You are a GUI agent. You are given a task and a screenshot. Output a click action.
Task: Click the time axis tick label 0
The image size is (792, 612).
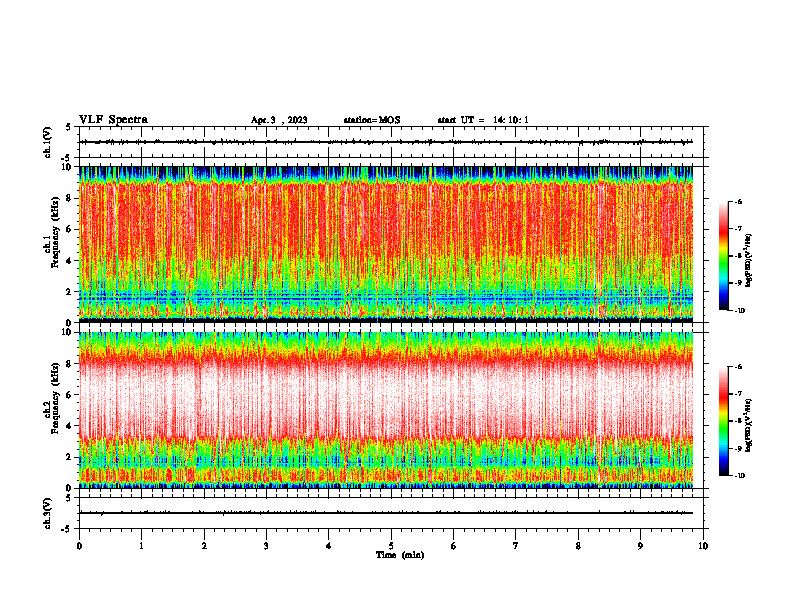pyautogui.click(x=79, y=546)
